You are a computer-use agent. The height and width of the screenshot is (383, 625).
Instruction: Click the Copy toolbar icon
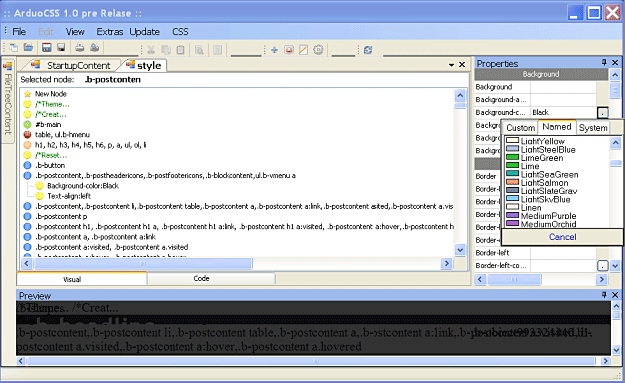(166, 50)
